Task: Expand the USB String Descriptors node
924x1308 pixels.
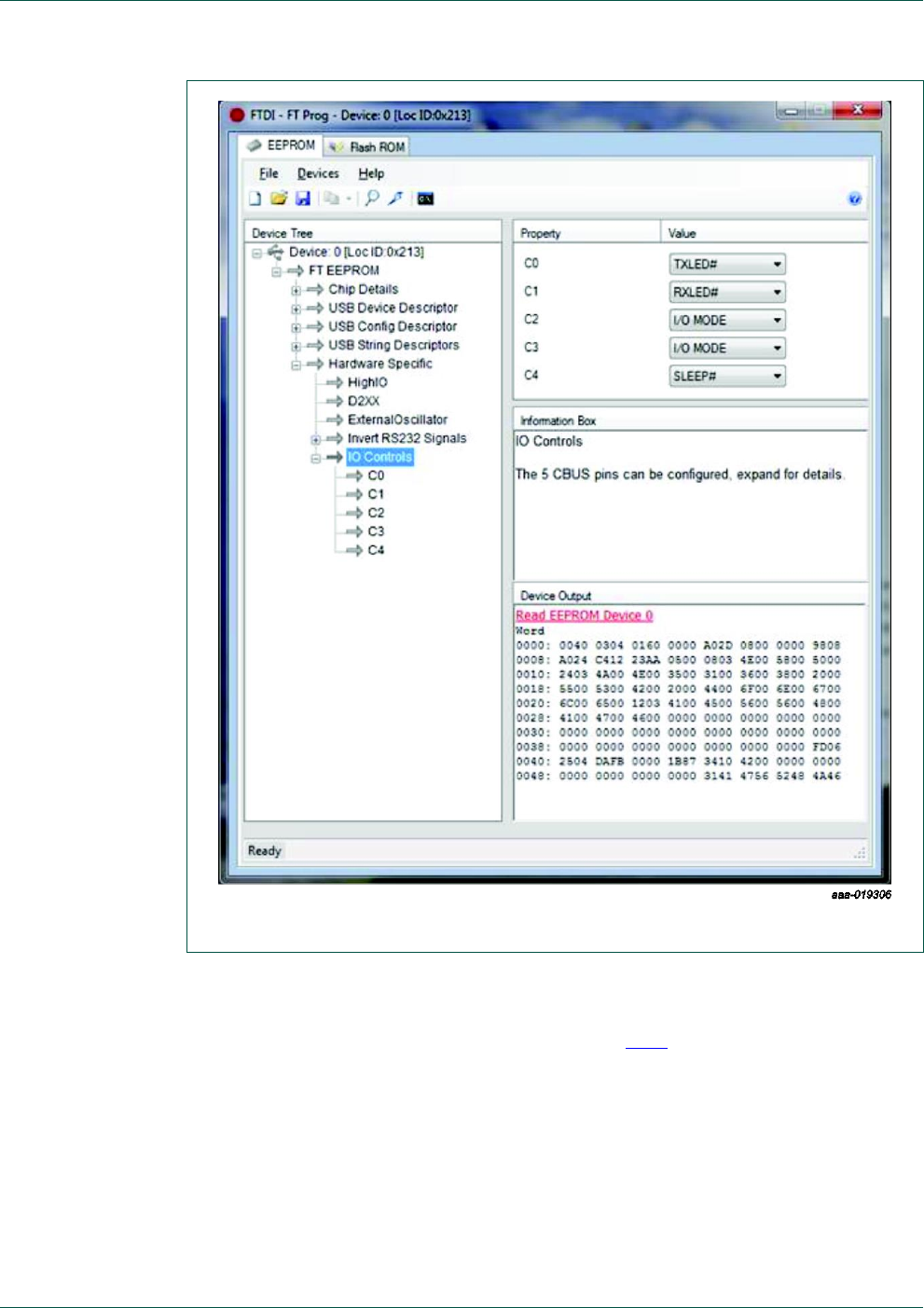Action: 296,346
